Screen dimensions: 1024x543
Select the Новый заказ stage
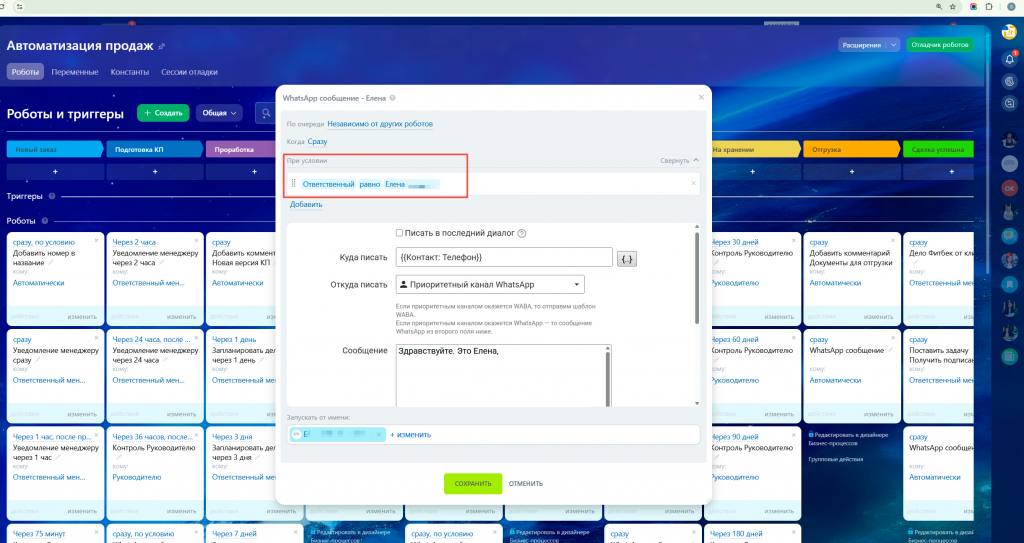tap(55, 150)
